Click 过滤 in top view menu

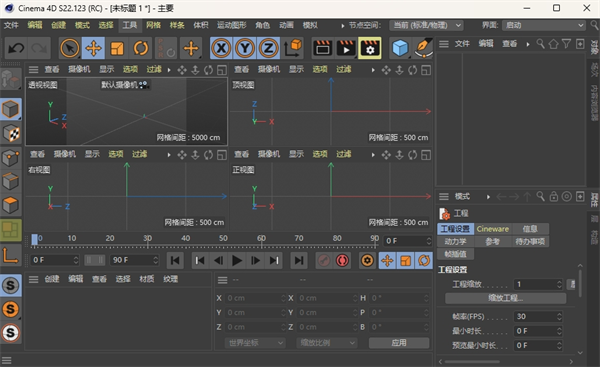point(344,69)
